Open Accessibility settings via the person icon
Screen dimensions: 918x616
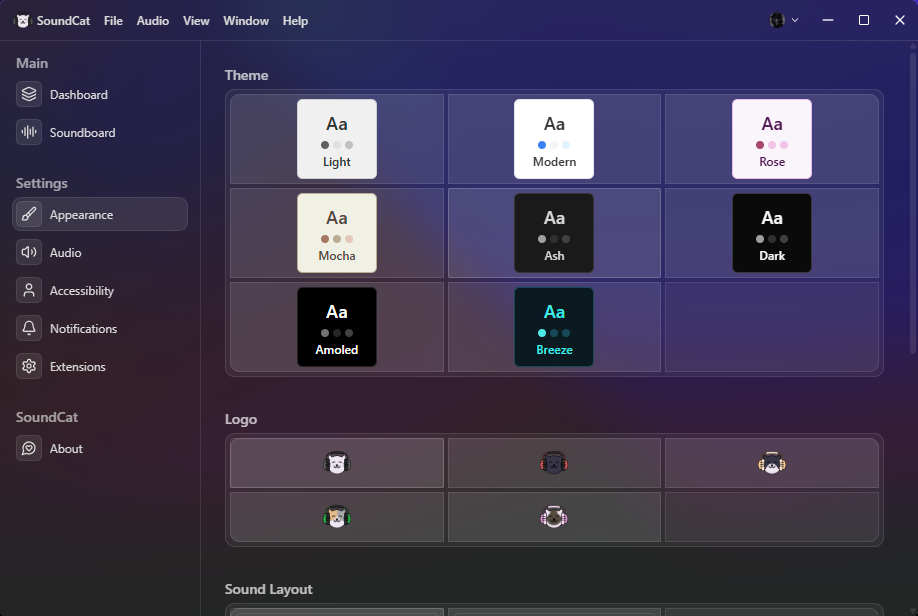[x=29, y=290]
